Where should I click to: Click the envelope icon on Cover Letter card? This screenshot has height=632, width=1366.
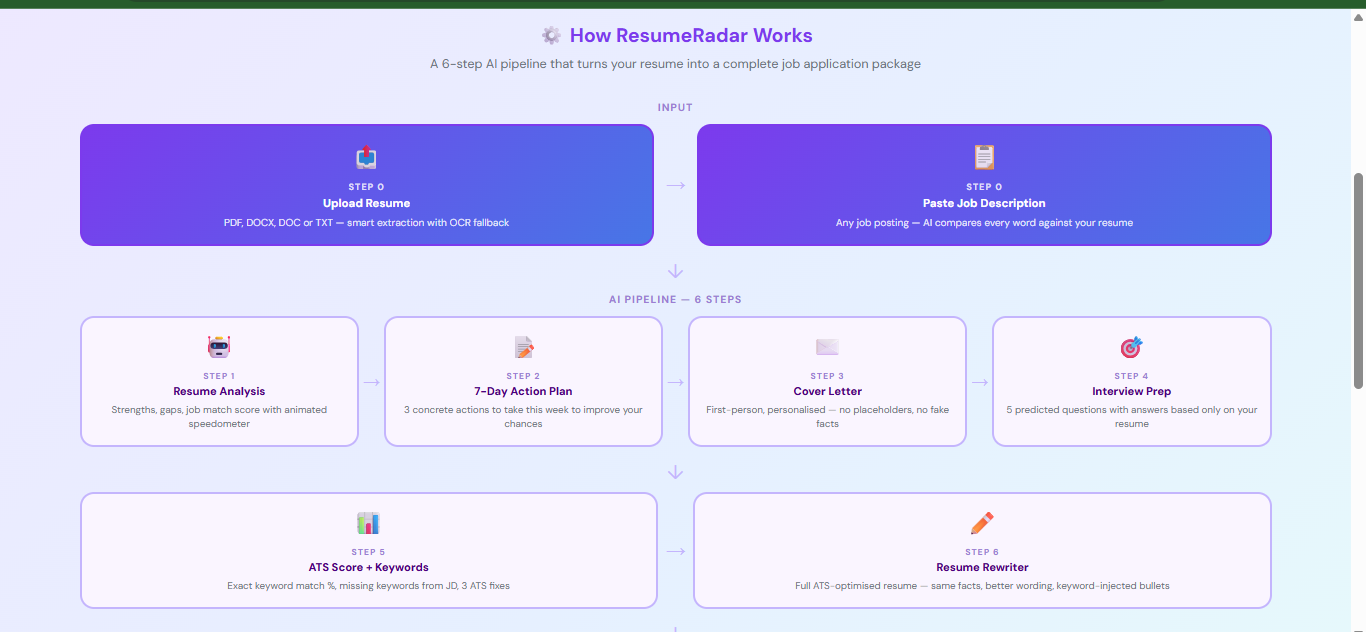[827, 347]
